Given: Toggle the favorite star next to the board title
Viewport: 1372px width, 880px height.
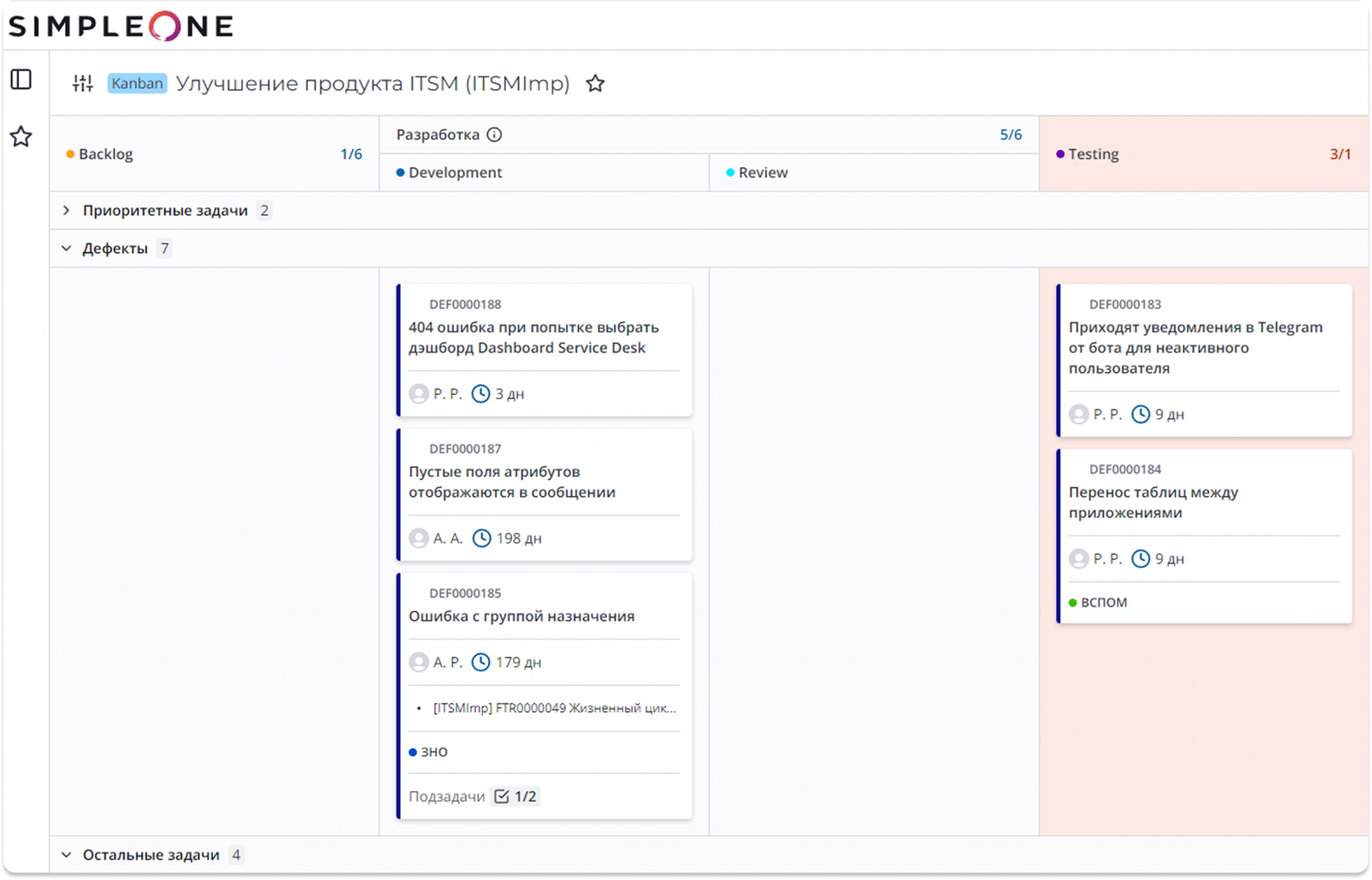Looking at the screenshot, I should [x=595, y=83].
